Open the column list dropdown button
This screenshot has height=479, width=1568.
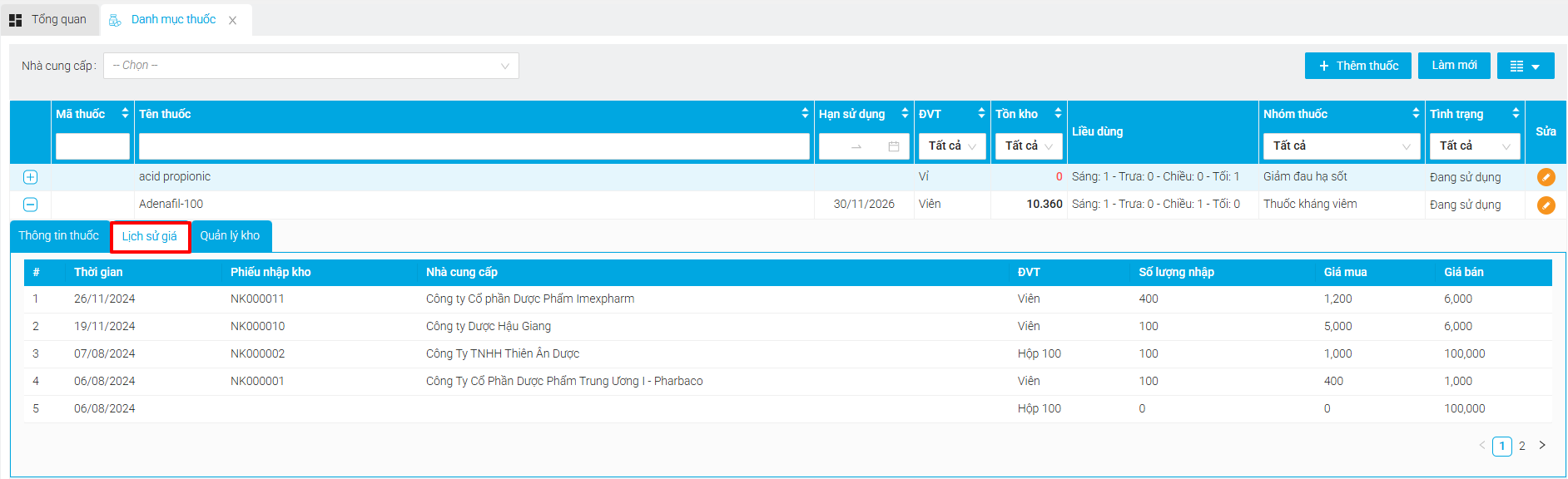click(x=1526, y=66)
